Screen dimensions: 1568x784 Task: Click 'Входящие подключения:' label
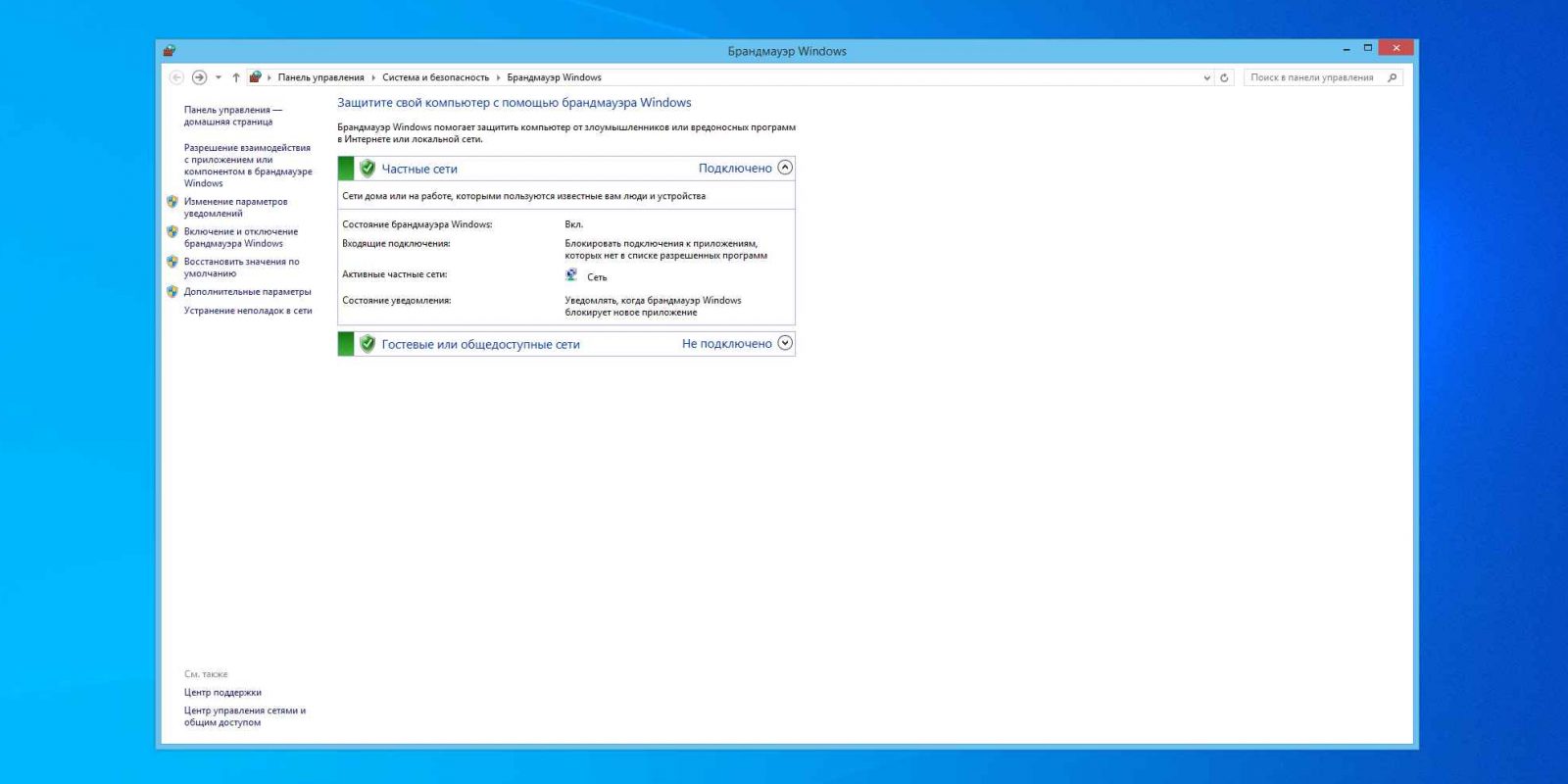[x=396, y=243]
